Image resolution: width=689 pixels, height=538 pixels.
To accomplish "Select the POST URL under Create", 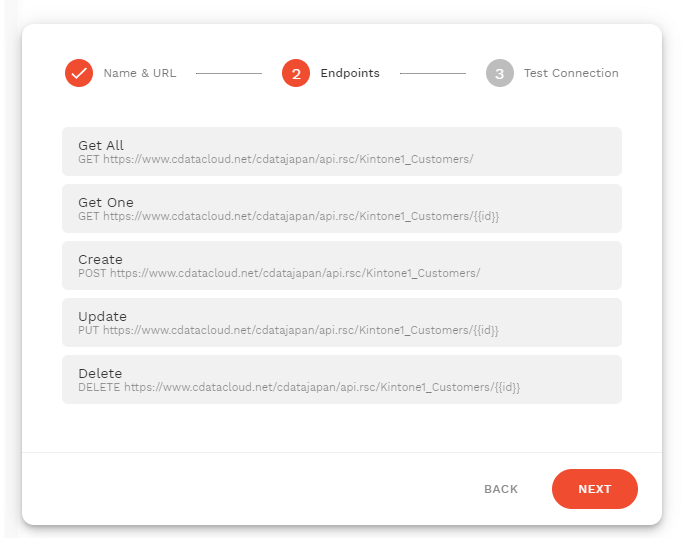I will 279,273.
